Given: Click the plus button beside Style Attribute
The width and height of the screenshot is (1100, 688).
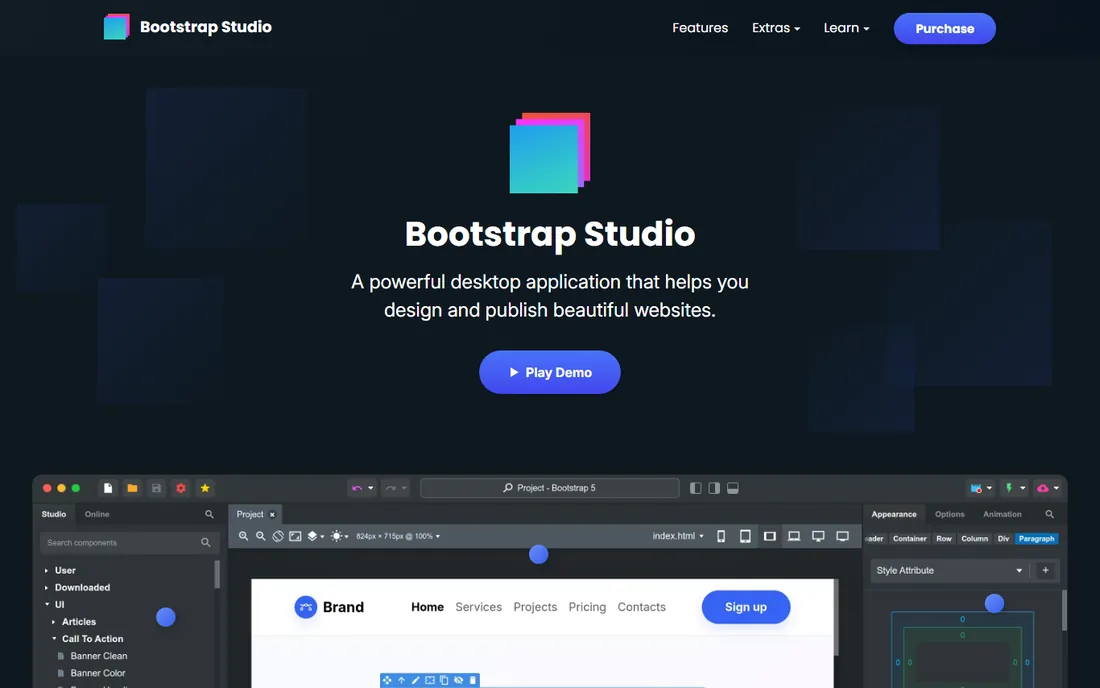Looking at the screenshot, I should click(1045, 570).
